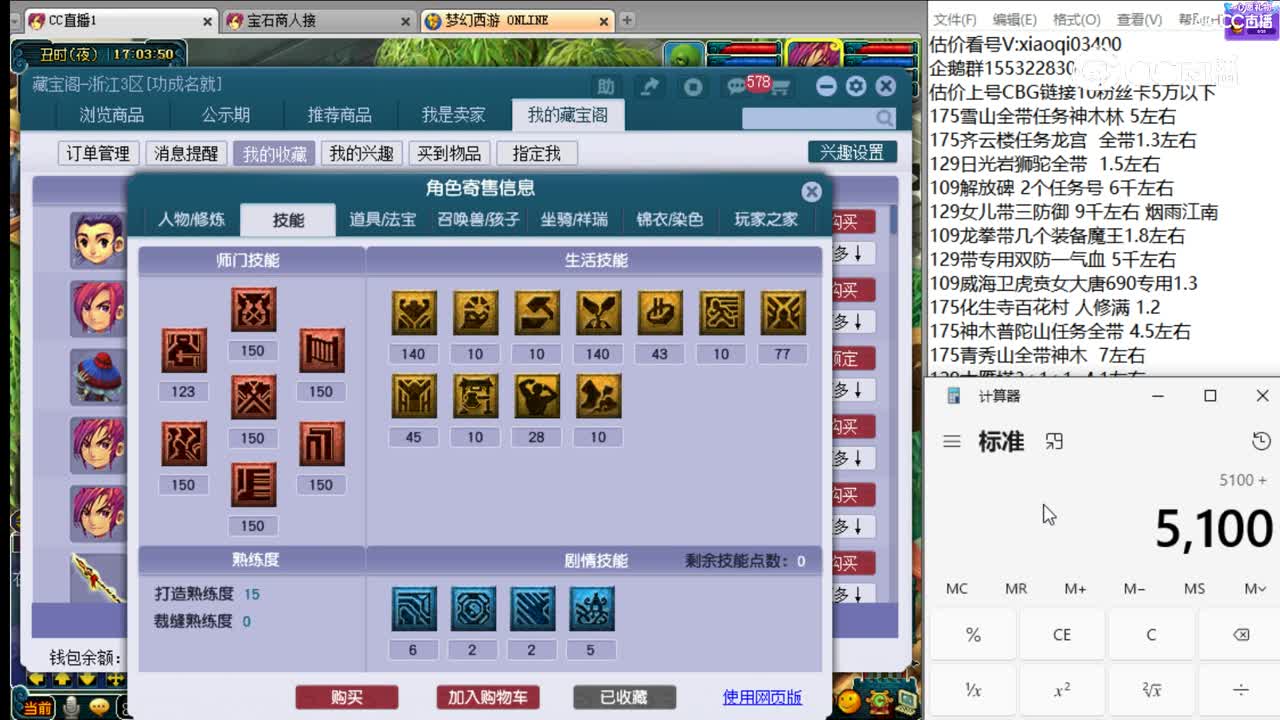Open the Calculator memory M dropdown
The image size is (1280, 720).
1254,589
